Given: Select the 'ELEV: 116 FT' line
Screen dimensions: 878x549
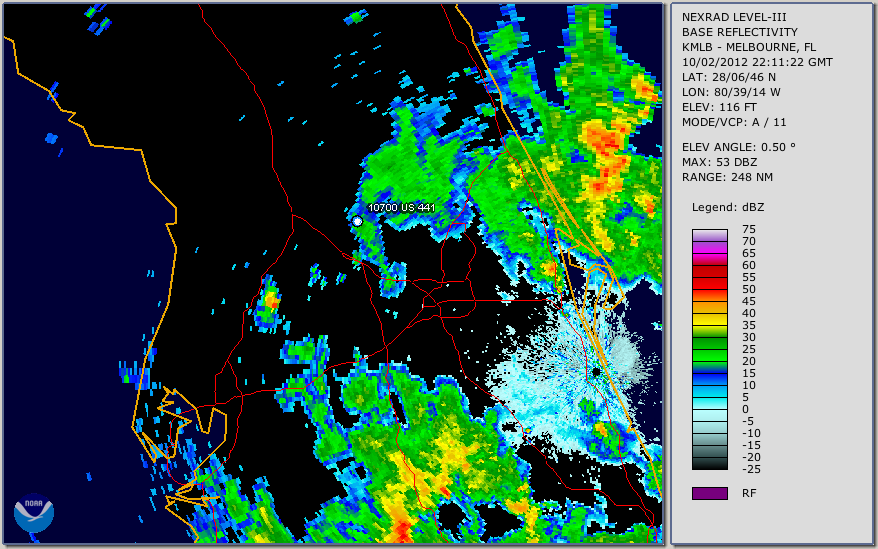Looking at the screenshot, I should click(720, 107).
